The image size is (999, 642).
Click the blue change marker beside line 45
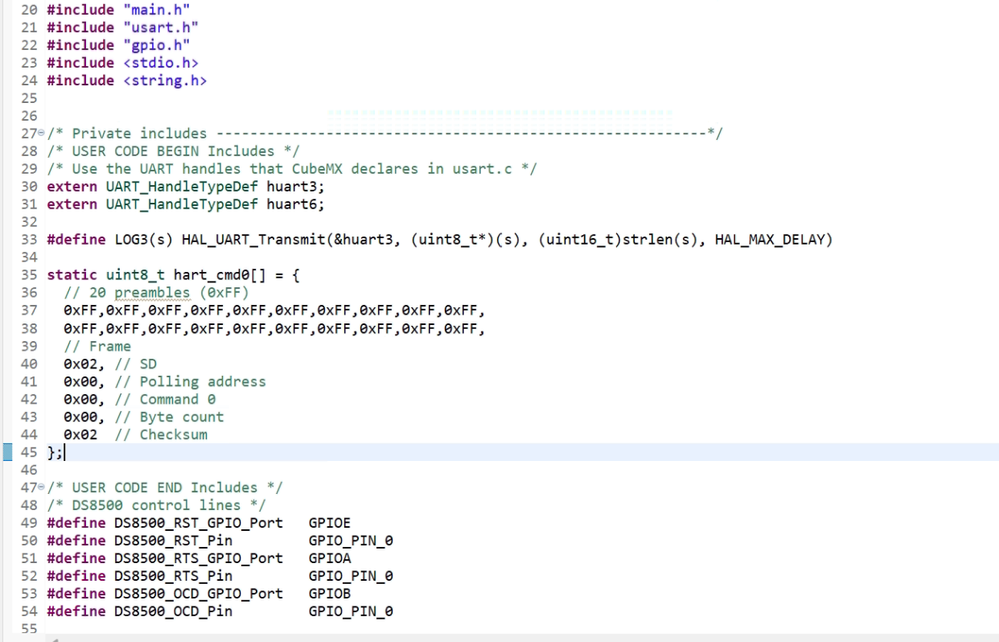[8, 452]
